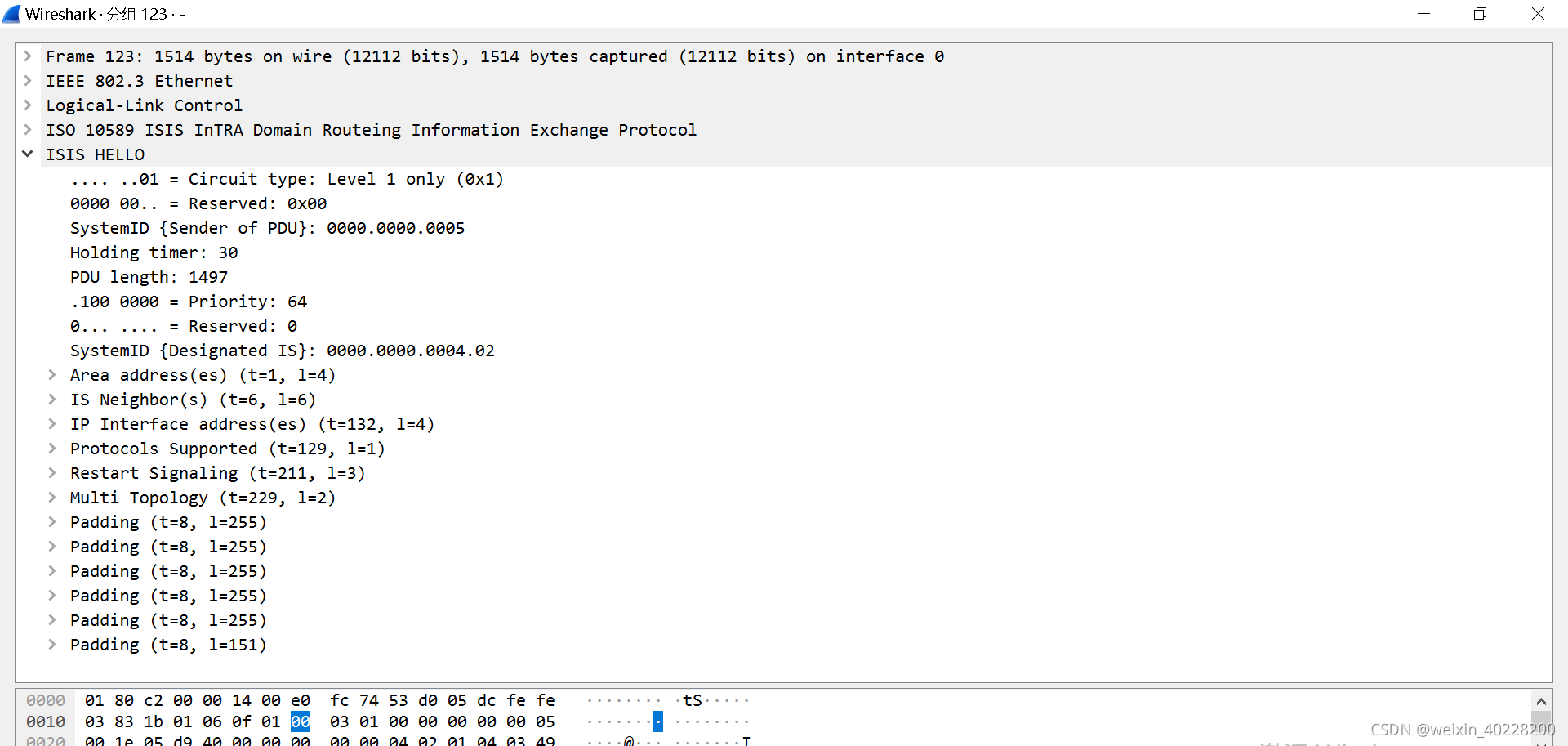Select the Padding (t=8, l=151) row
Screen dimensions: 1568x746
point(168,645)
